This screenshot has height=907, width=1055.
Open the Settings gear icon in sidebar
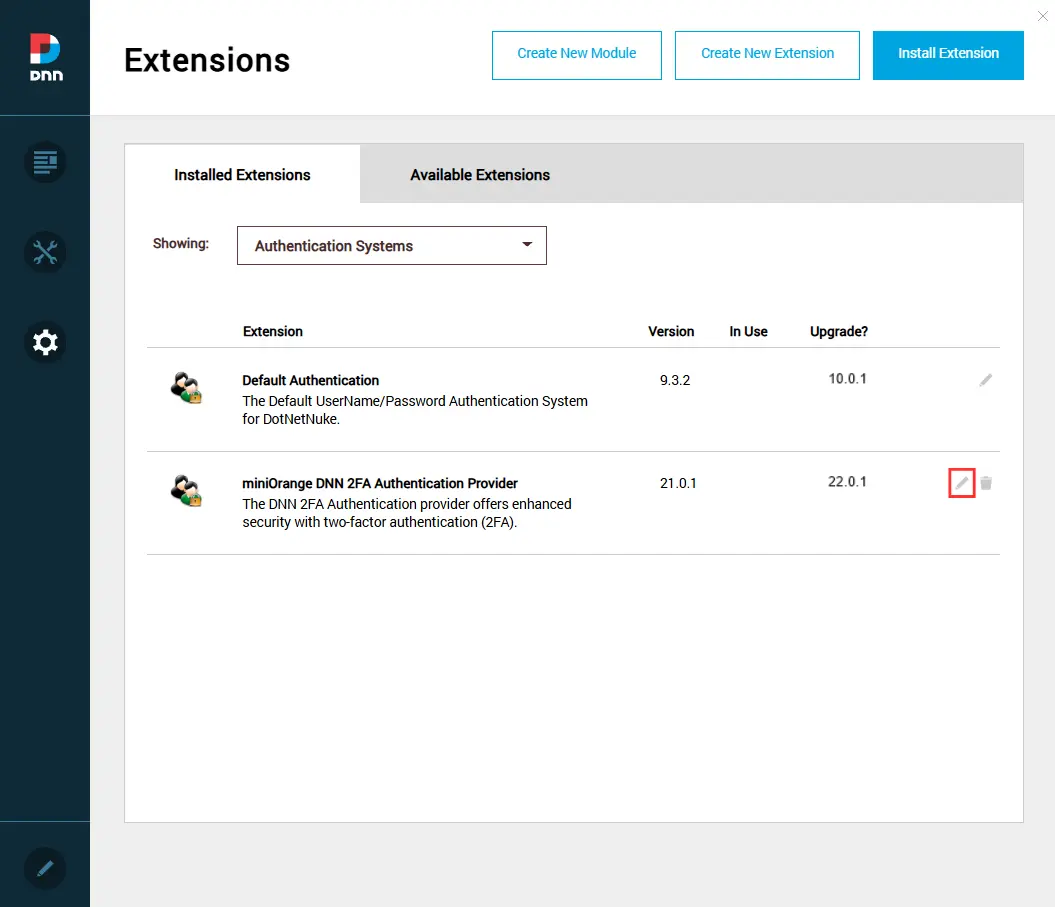45,342
